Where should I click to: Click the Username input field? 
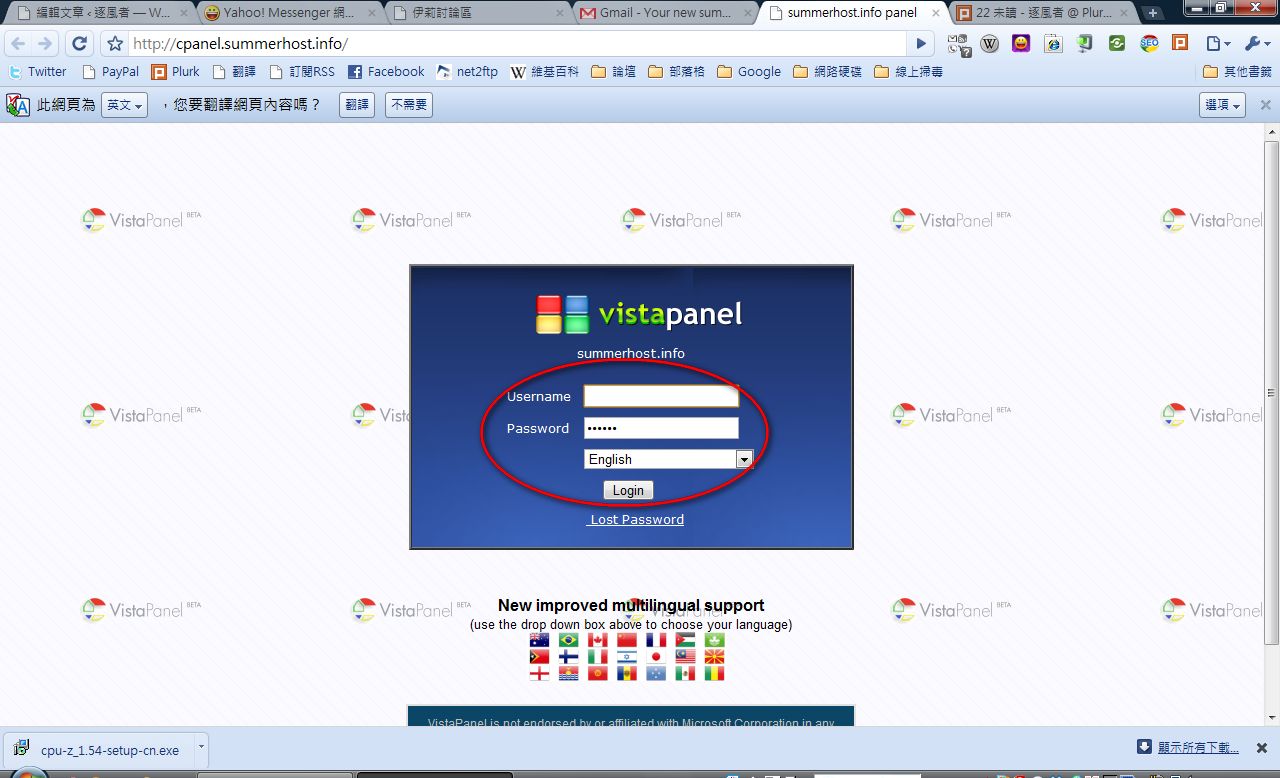(x=661, y=397)
